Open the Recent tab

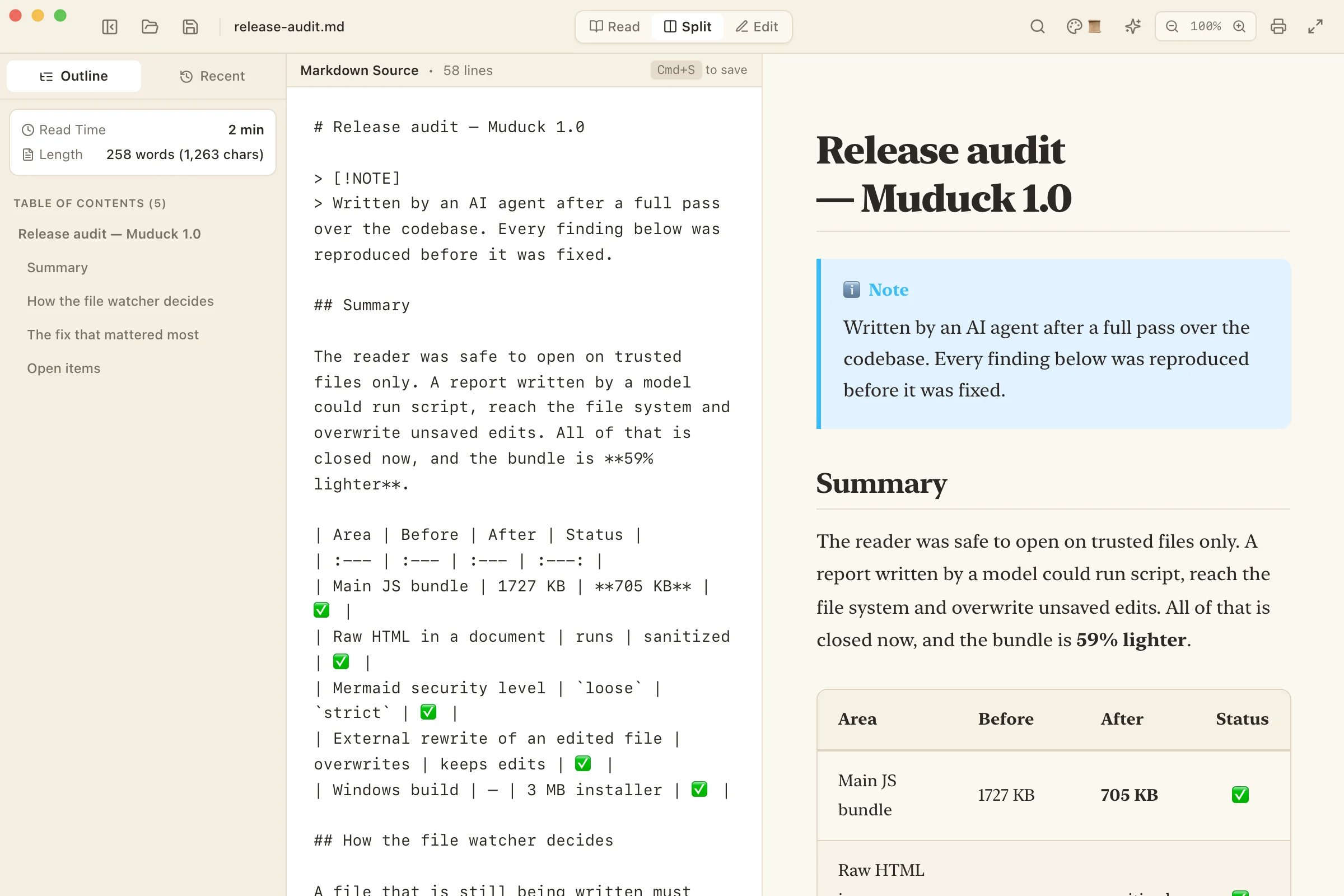coord(212,76)
